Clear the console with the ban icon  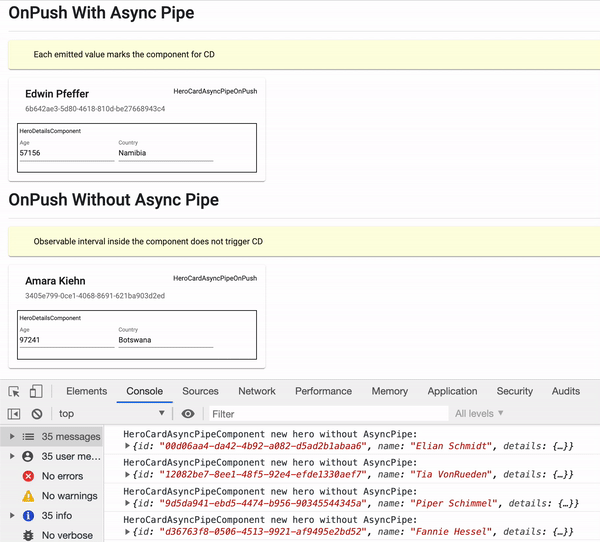coord(37,414)
